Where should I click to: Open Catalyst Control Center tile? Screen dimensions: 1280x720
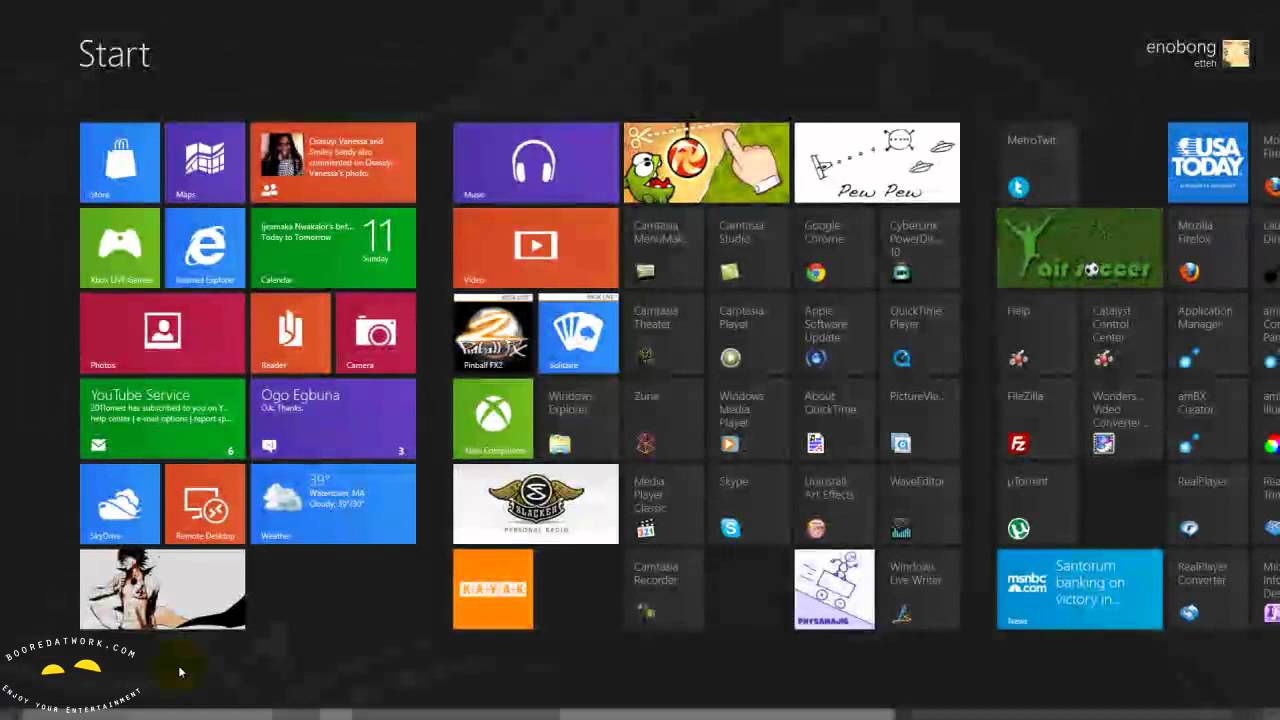click(x=1122, y=333)
